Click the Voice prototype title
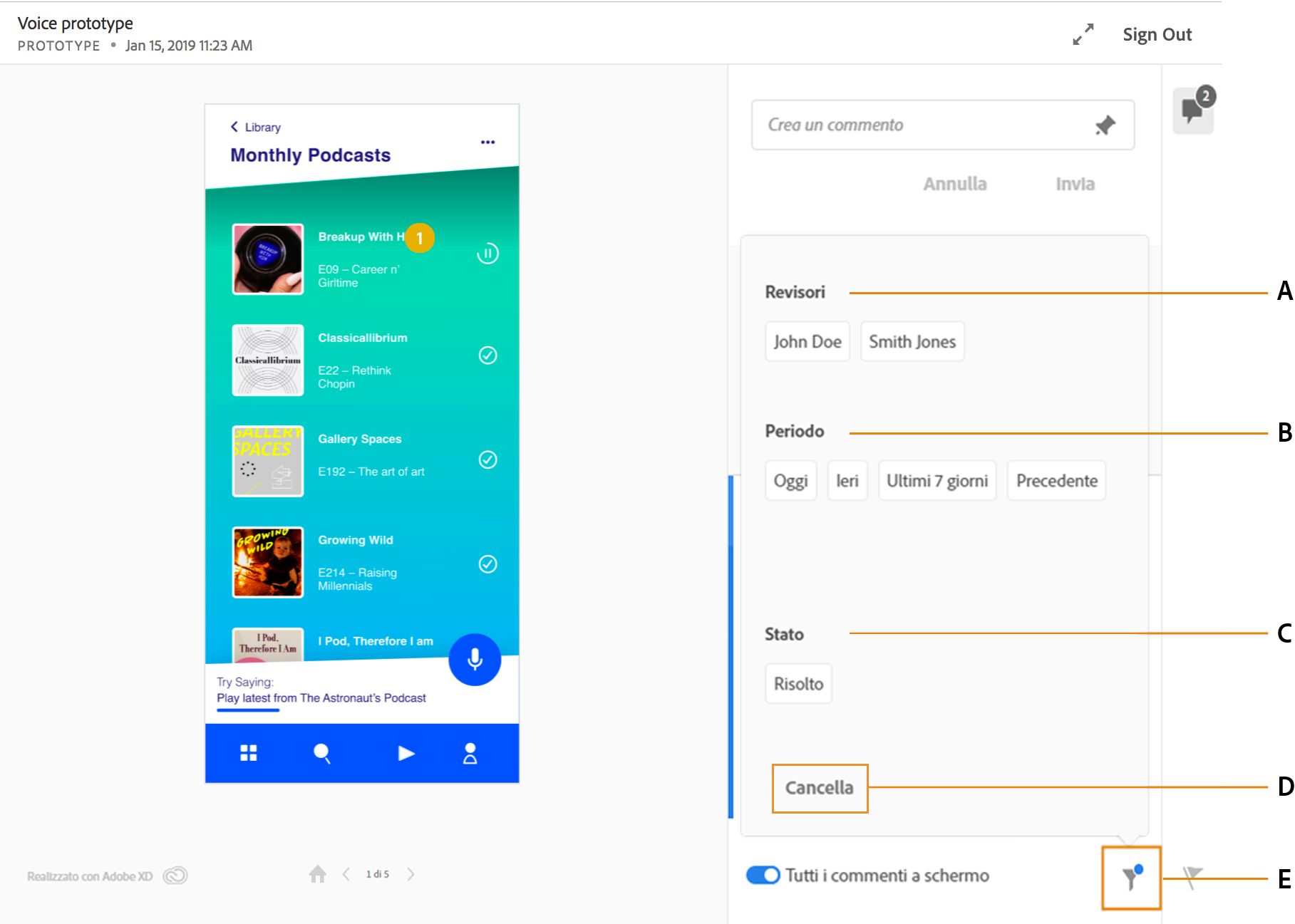This screenshot has height=924, width=1295. [75, 24]
